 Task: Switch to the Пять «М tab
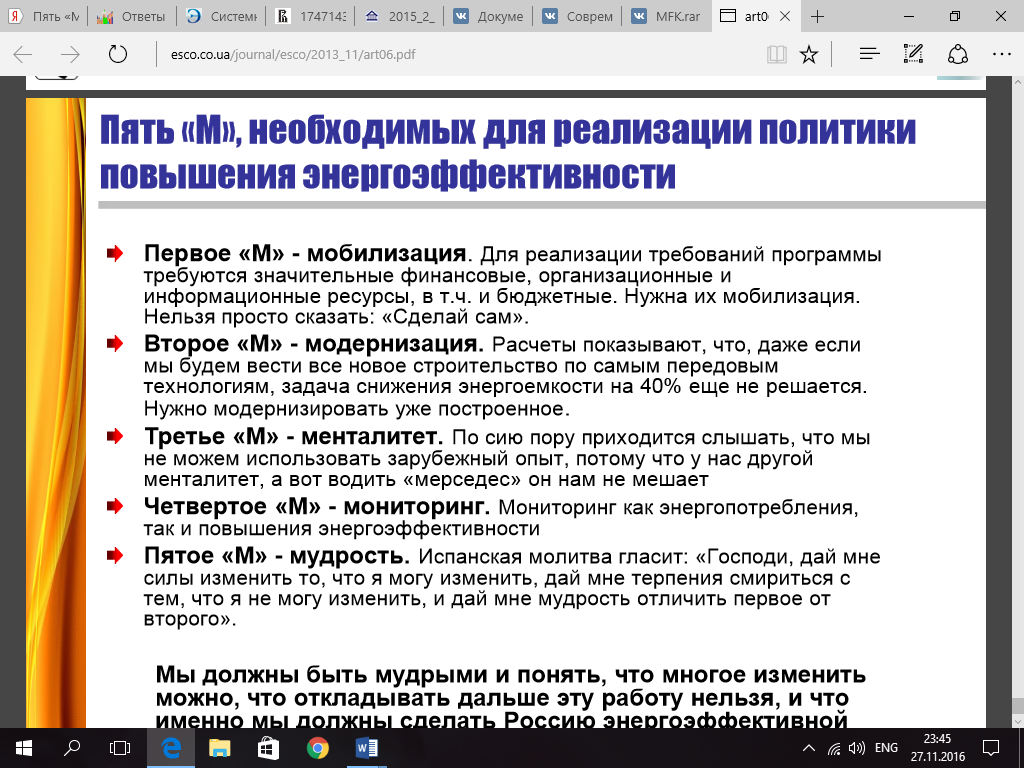pyautogui.click(x=44, y=16)
